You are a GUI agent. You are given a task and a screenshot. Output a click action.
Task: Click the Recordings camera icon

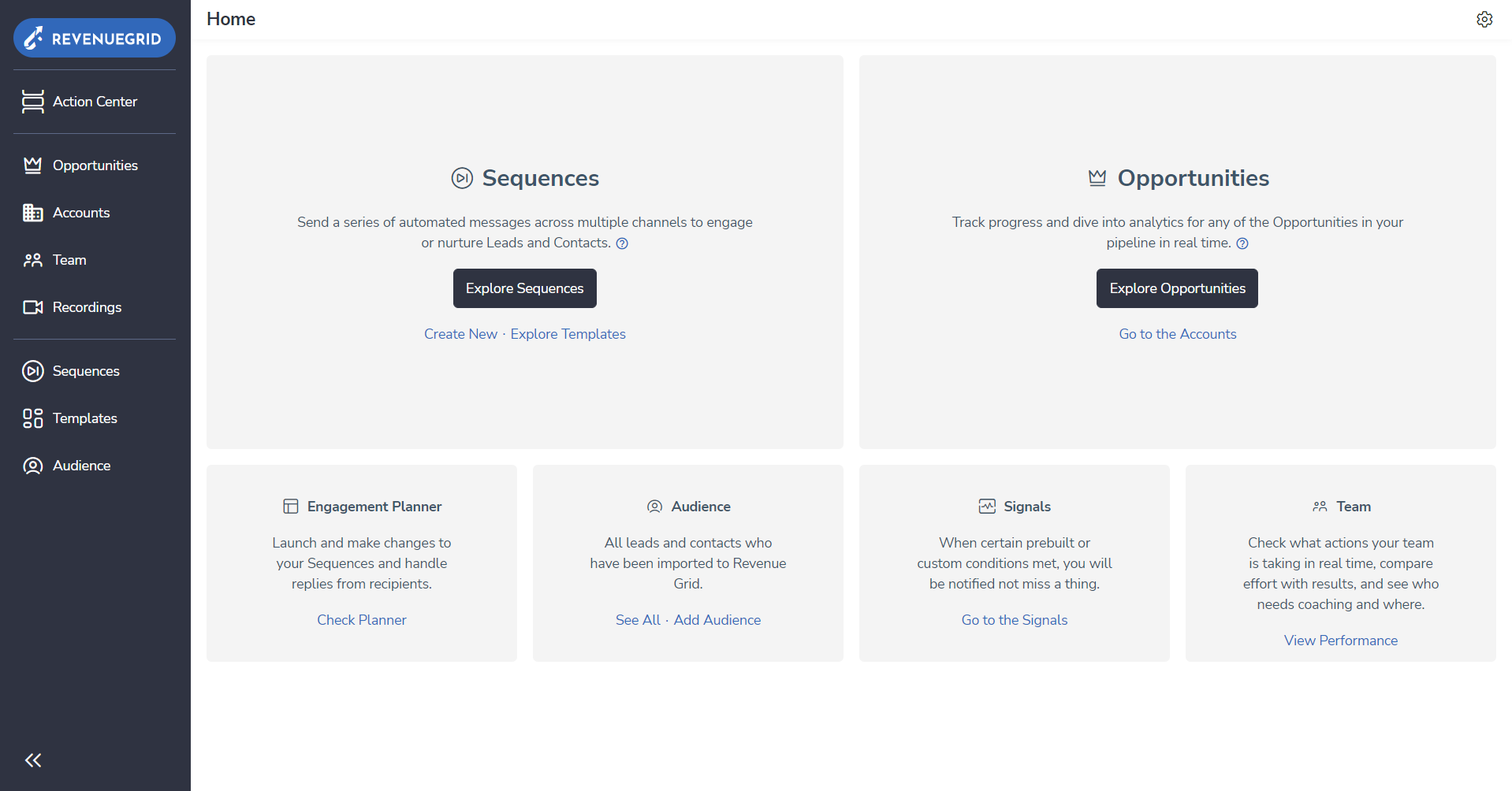[x=33, y=307]
